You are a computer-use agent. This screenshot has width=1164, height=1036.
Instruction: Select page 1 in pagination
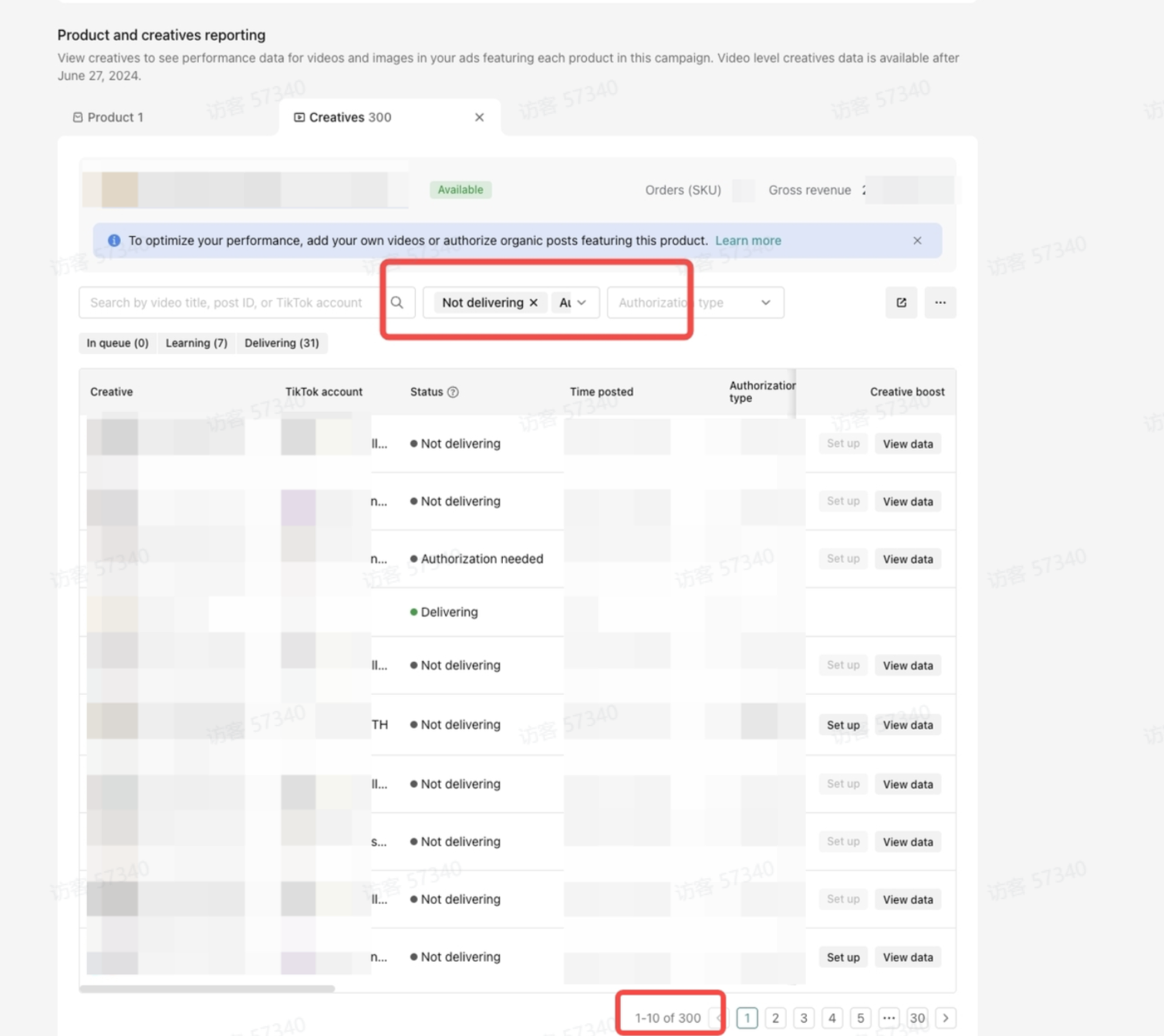coord(747,1017)
